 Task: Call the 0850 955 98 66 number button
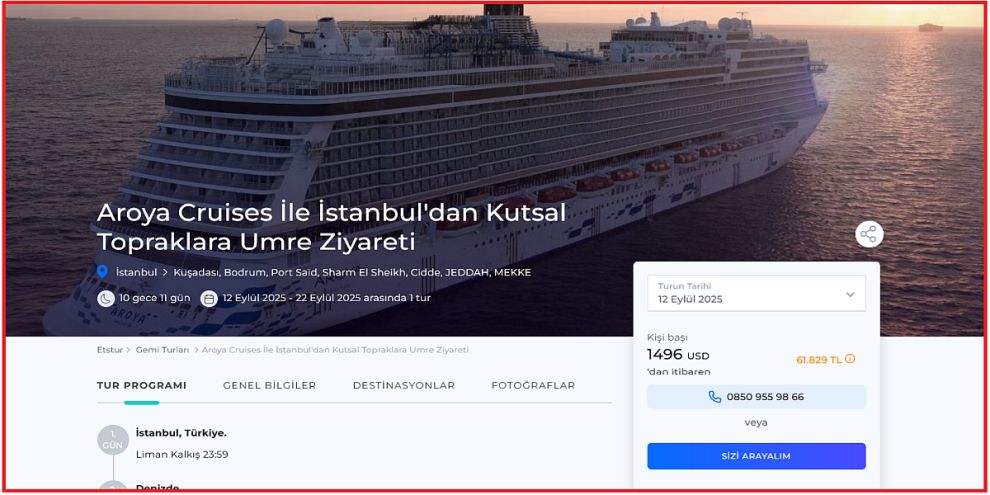click(x=756, y=397)
